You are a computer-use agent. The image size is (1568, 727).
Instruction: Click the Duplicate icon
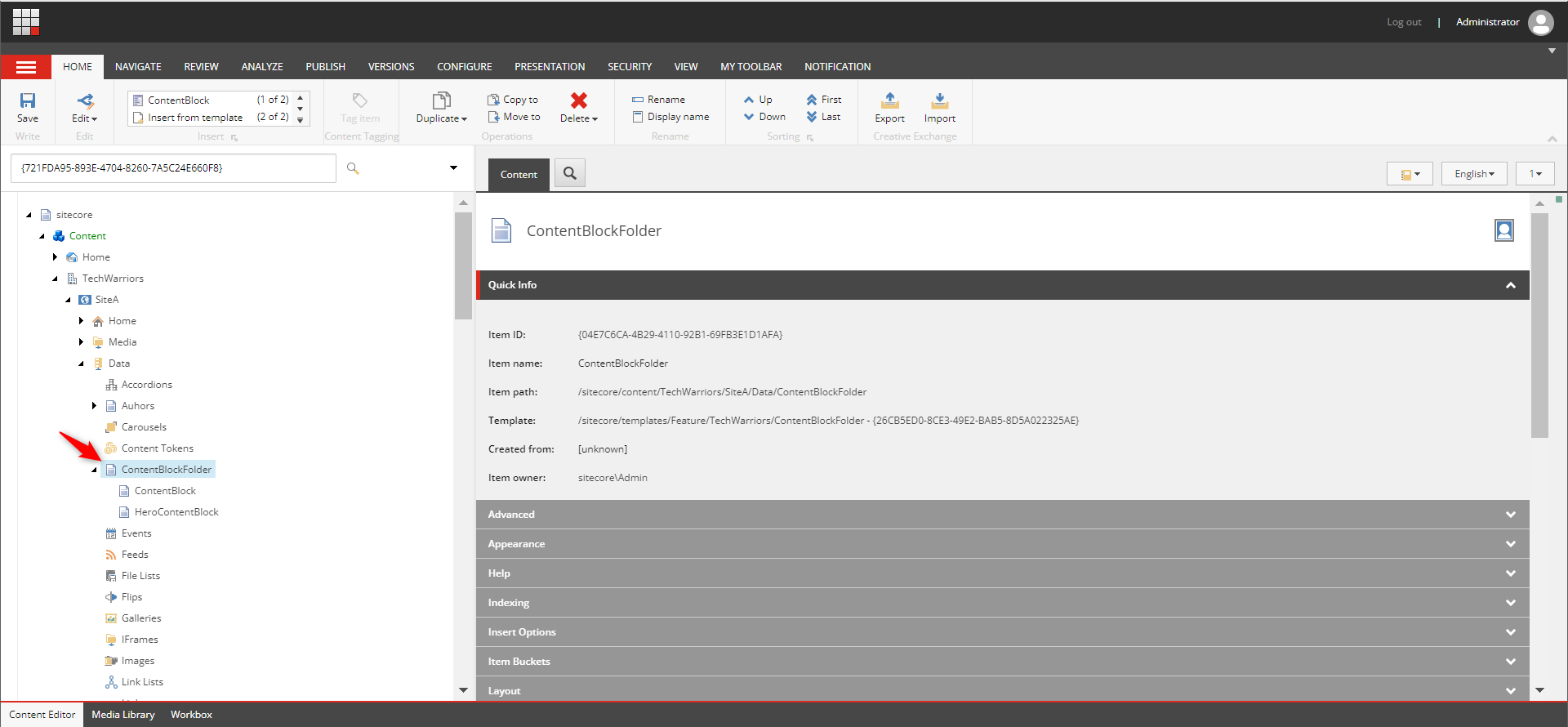pos(441,100)
